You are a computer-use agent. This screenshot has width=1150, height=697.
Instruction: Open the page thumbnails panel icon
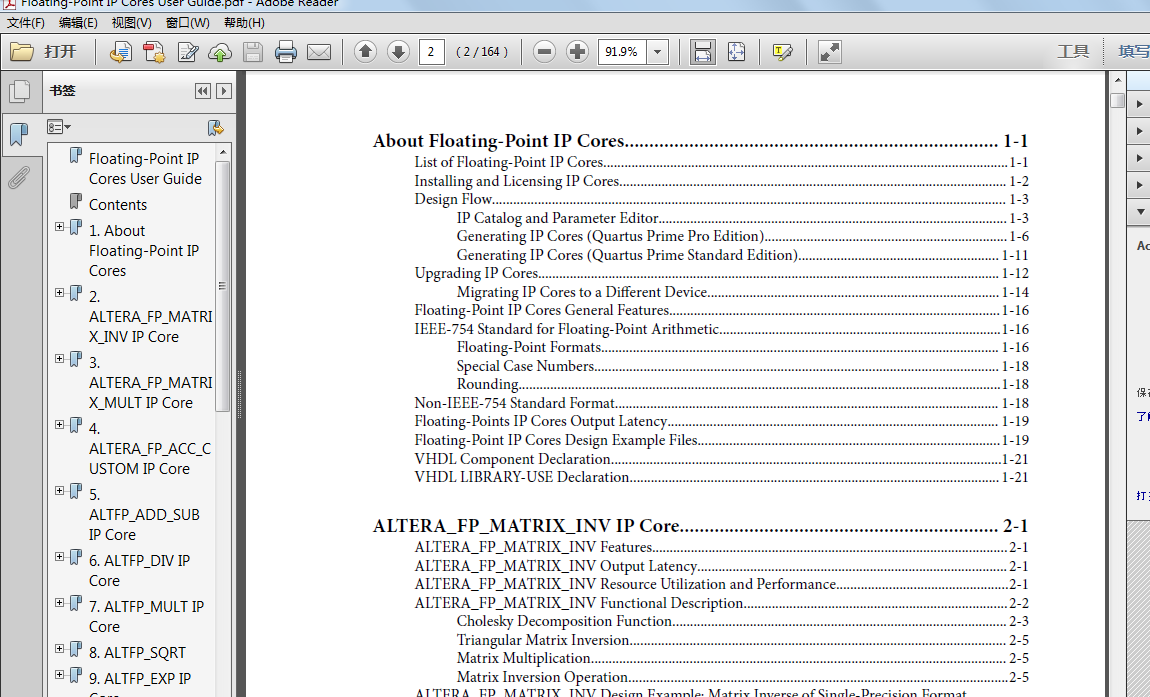pos(20,92)
